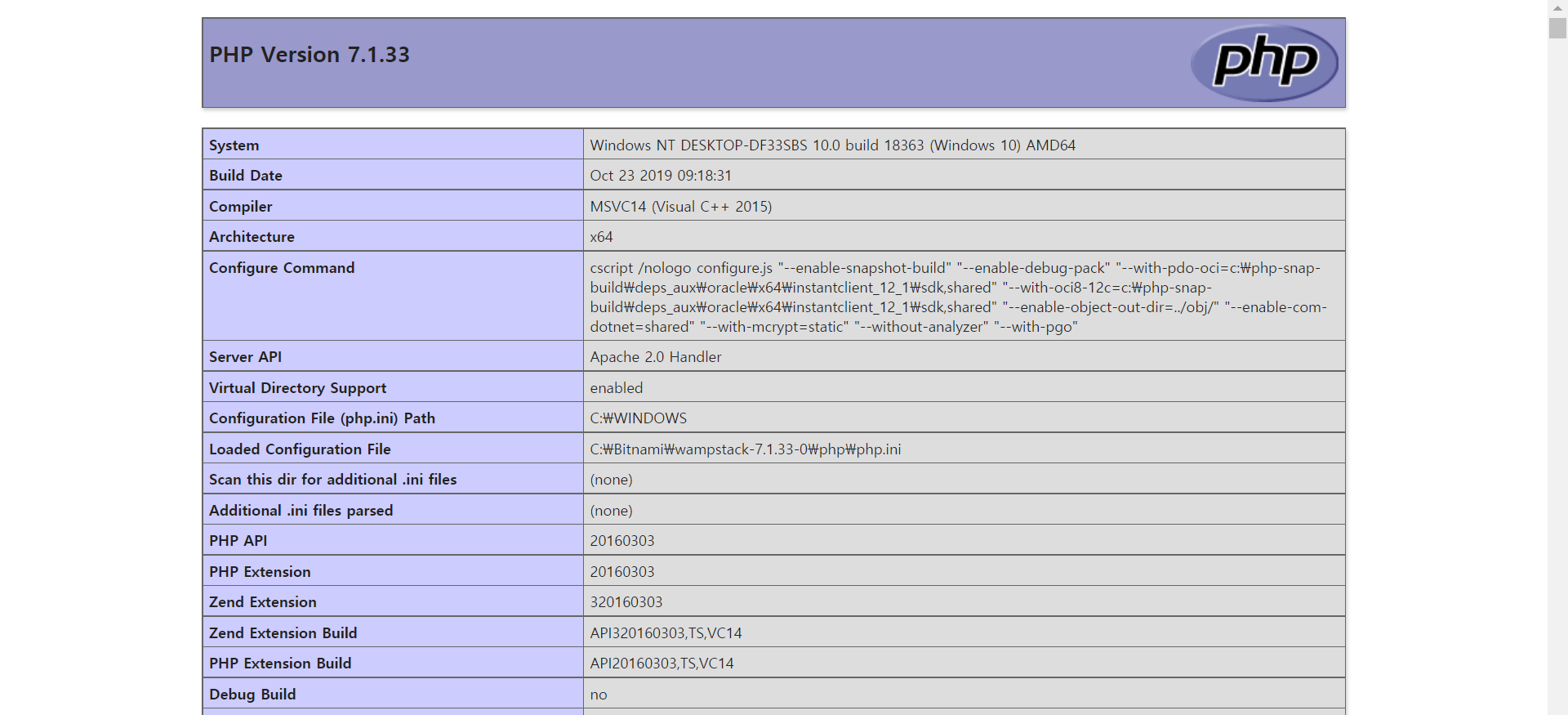Click the 'API20160303,TS,VC14' value

coord(661,664)
